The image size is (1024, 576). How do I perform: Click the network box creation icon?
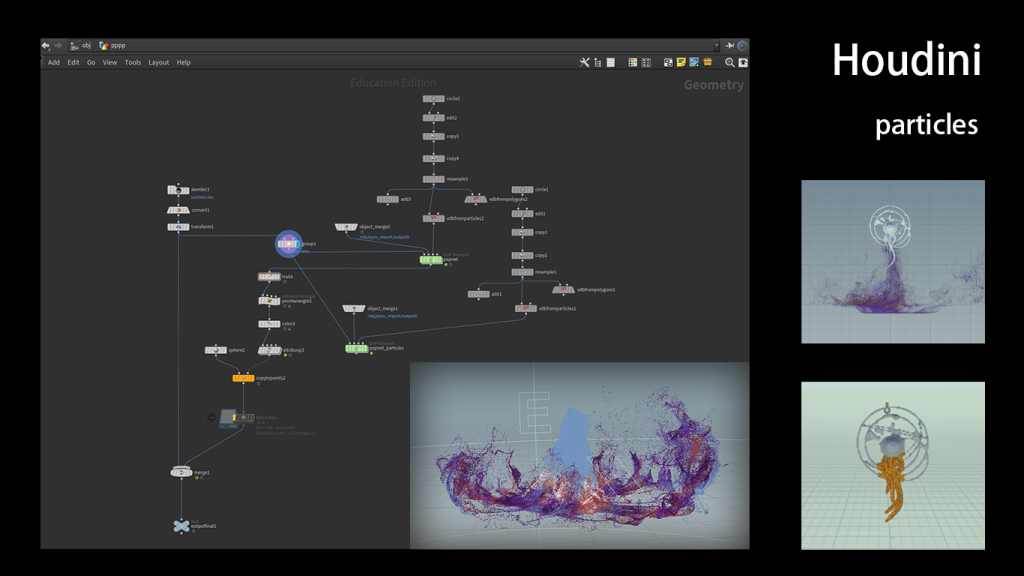pos(668,63)
